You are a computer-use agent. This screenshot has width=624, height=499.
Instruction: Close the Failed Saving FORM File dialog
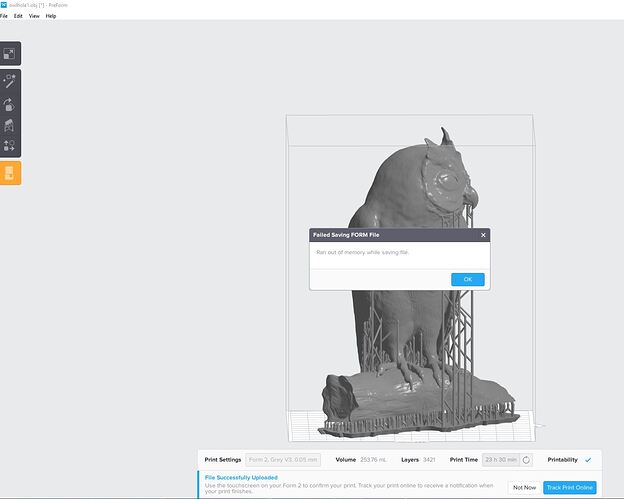coord(483,235)
